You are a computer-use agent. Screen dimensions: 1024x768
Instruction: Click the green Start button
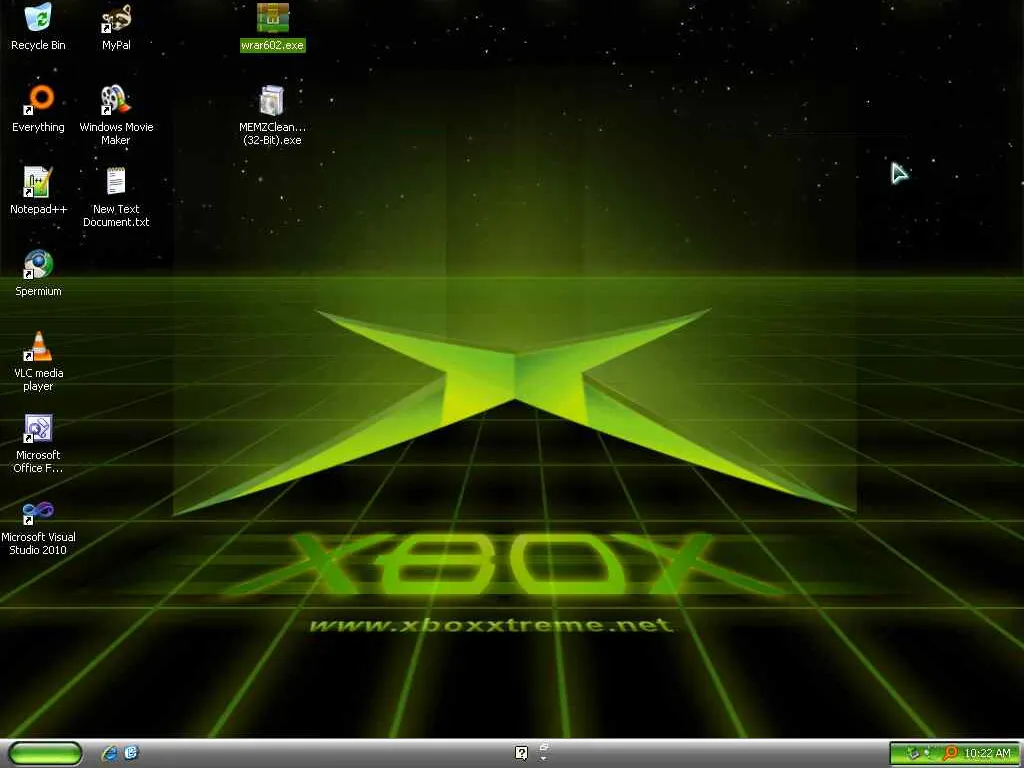point(45,753)
